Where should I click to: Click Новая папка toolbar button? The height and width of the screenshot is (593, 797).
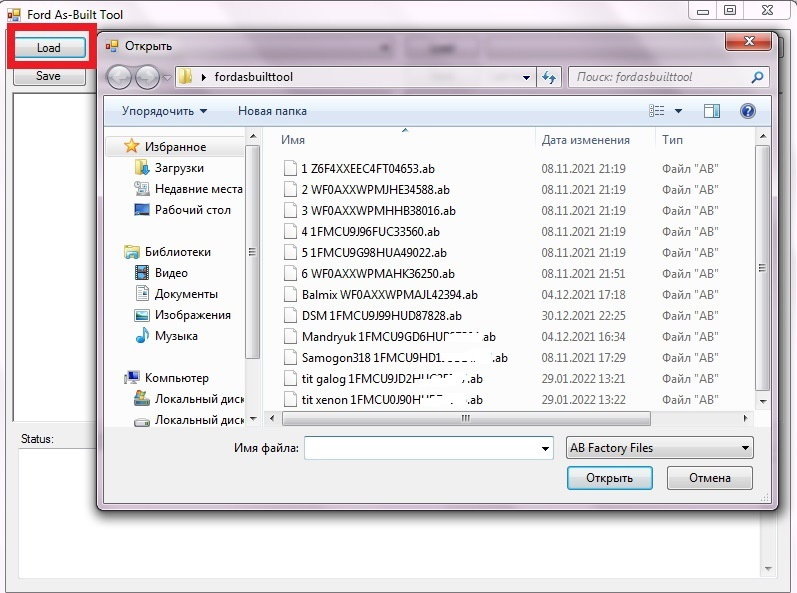point(272,111)
